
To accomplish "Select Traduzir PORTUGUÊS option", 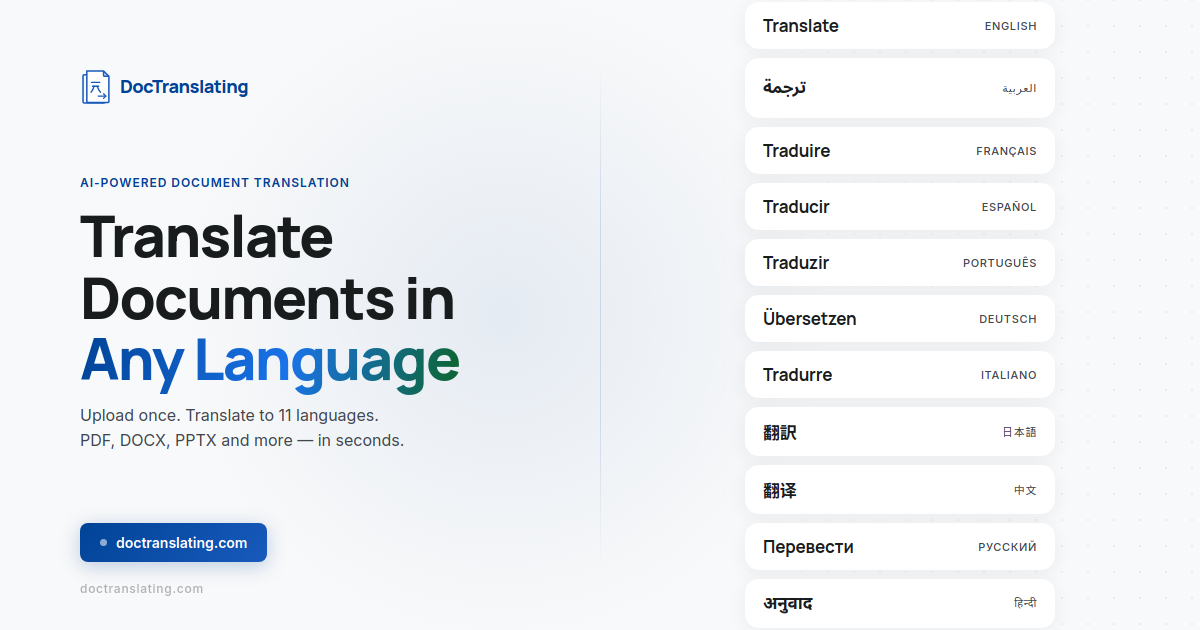I will pos(899,262).
